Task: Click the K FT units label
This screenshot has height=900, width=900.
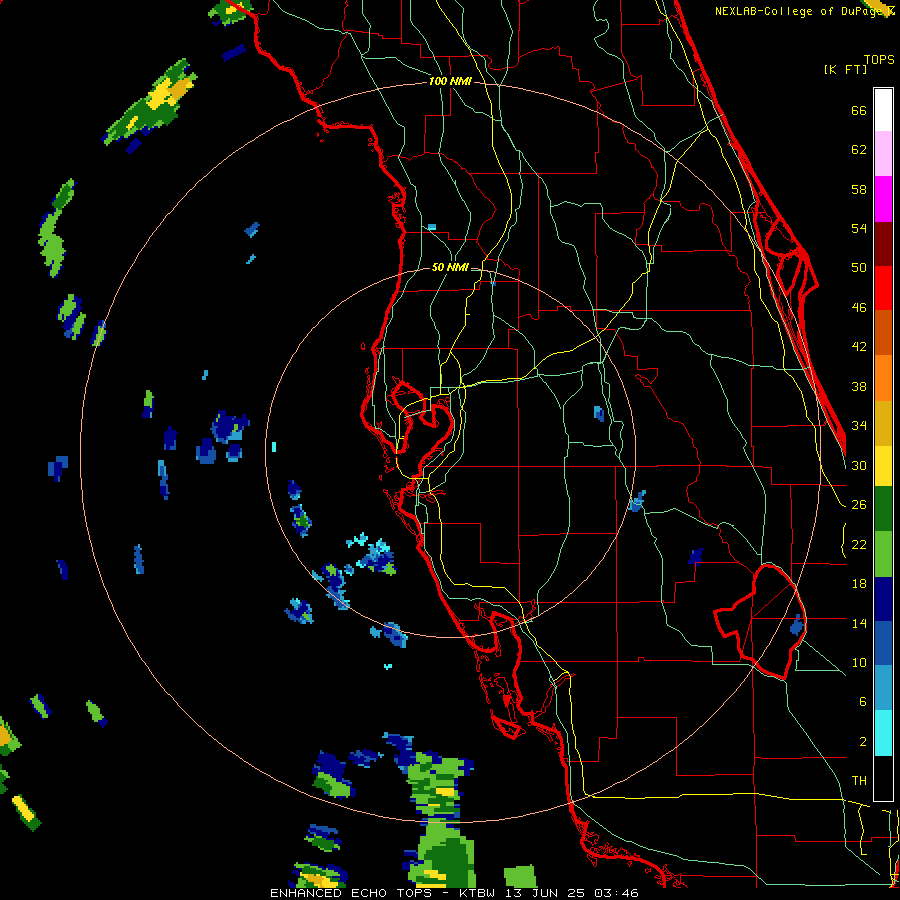Action: pyautogui.click(x=845, y=69)
